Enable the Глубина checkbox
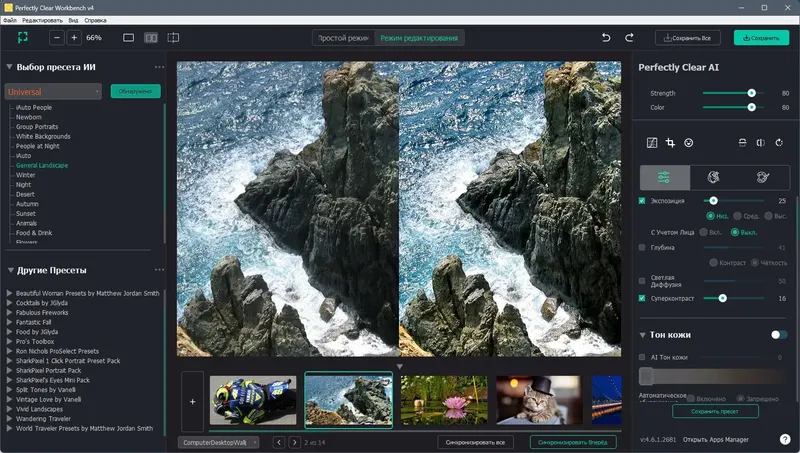The image size is (800, 453). pyautogui.click(x=642, y=247)
